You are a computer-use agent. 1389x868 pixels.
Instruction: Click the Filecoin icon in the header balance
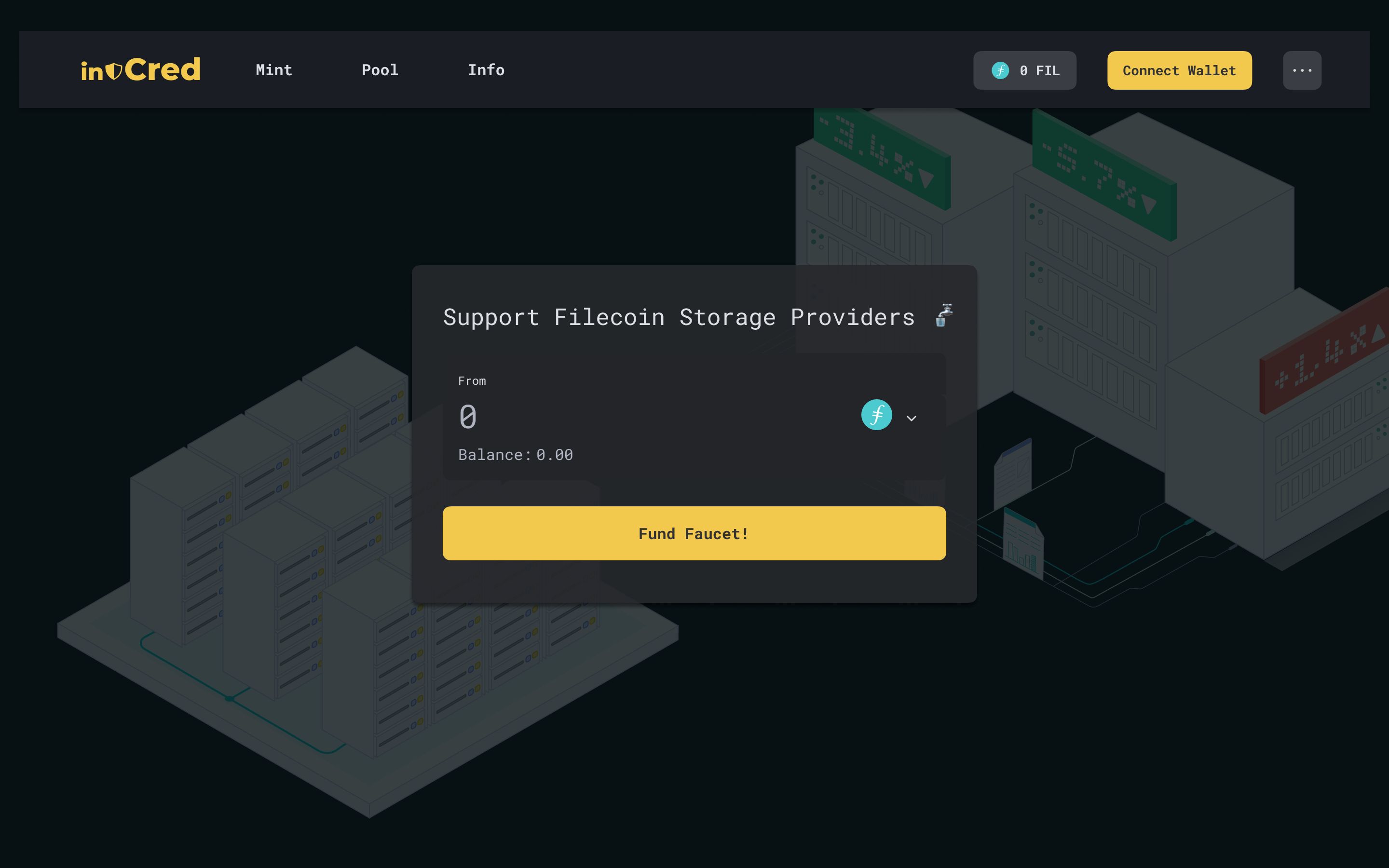(x=1000, y=70)
